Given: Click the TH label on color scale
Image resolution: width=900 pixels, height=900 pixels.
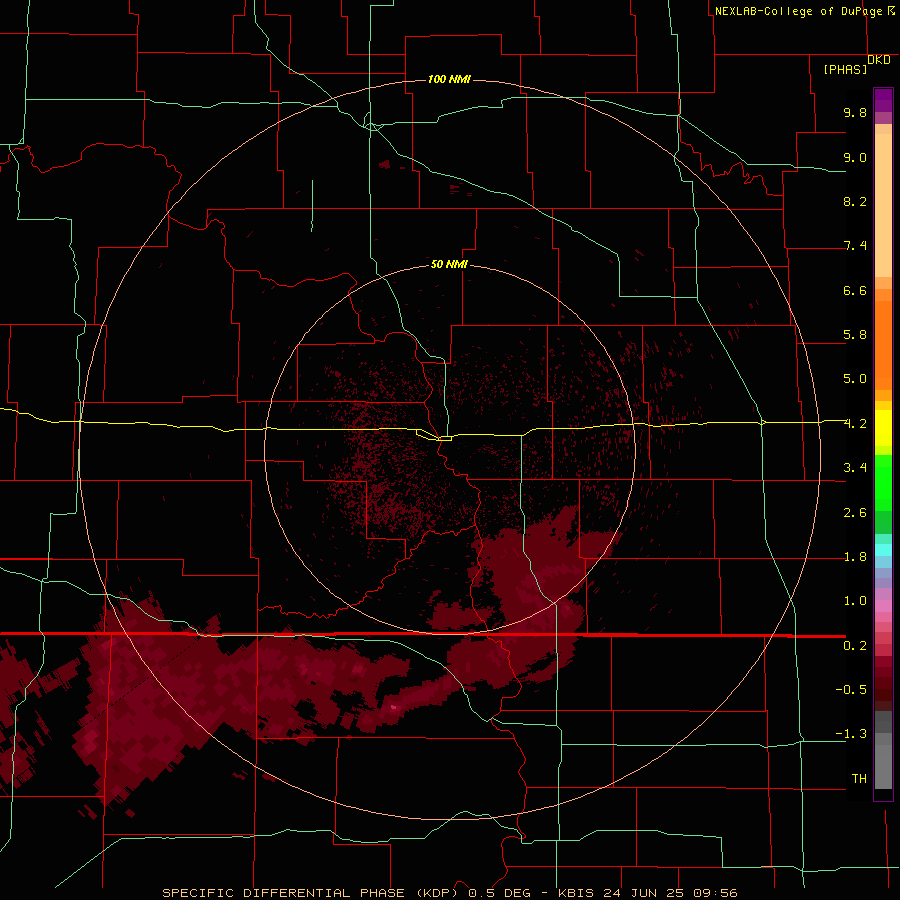Looking at the screenshot, I should pyautogui.click(x=859, y=779).
